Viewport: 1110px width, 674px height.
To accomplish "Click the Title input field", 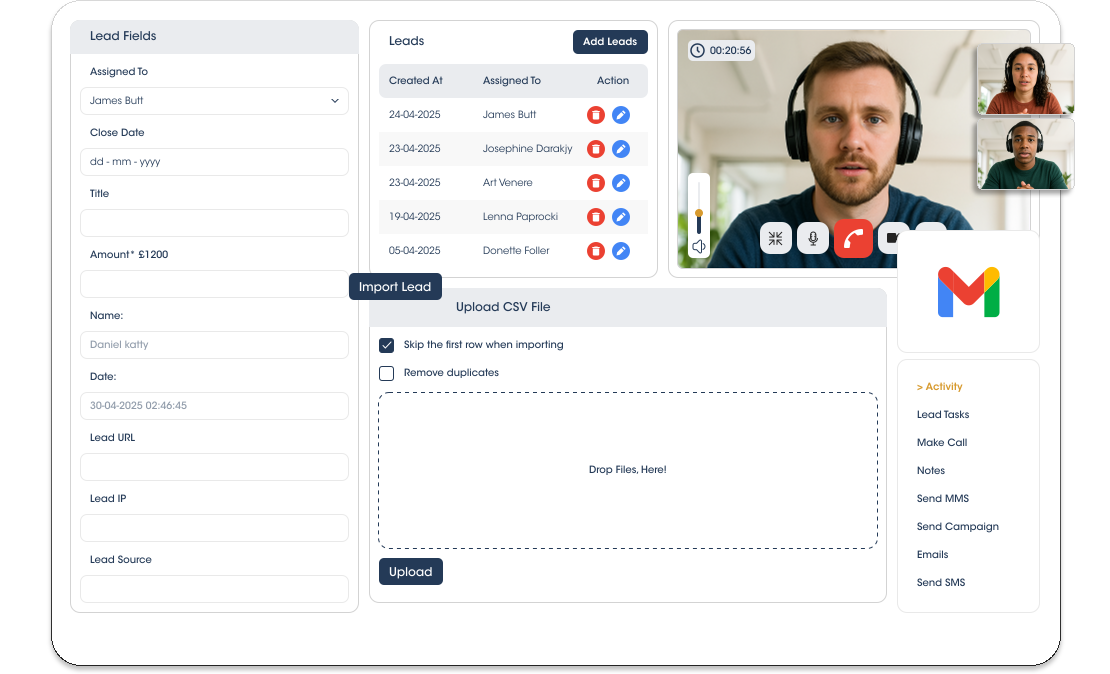I will click(214, 223).
